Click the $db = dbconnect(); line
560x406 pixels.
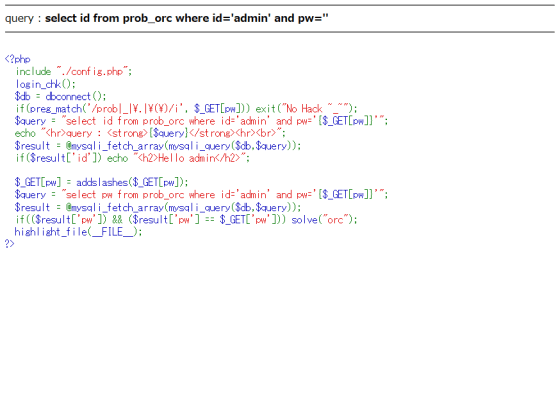pyautogui.click(x=60, y=96)
